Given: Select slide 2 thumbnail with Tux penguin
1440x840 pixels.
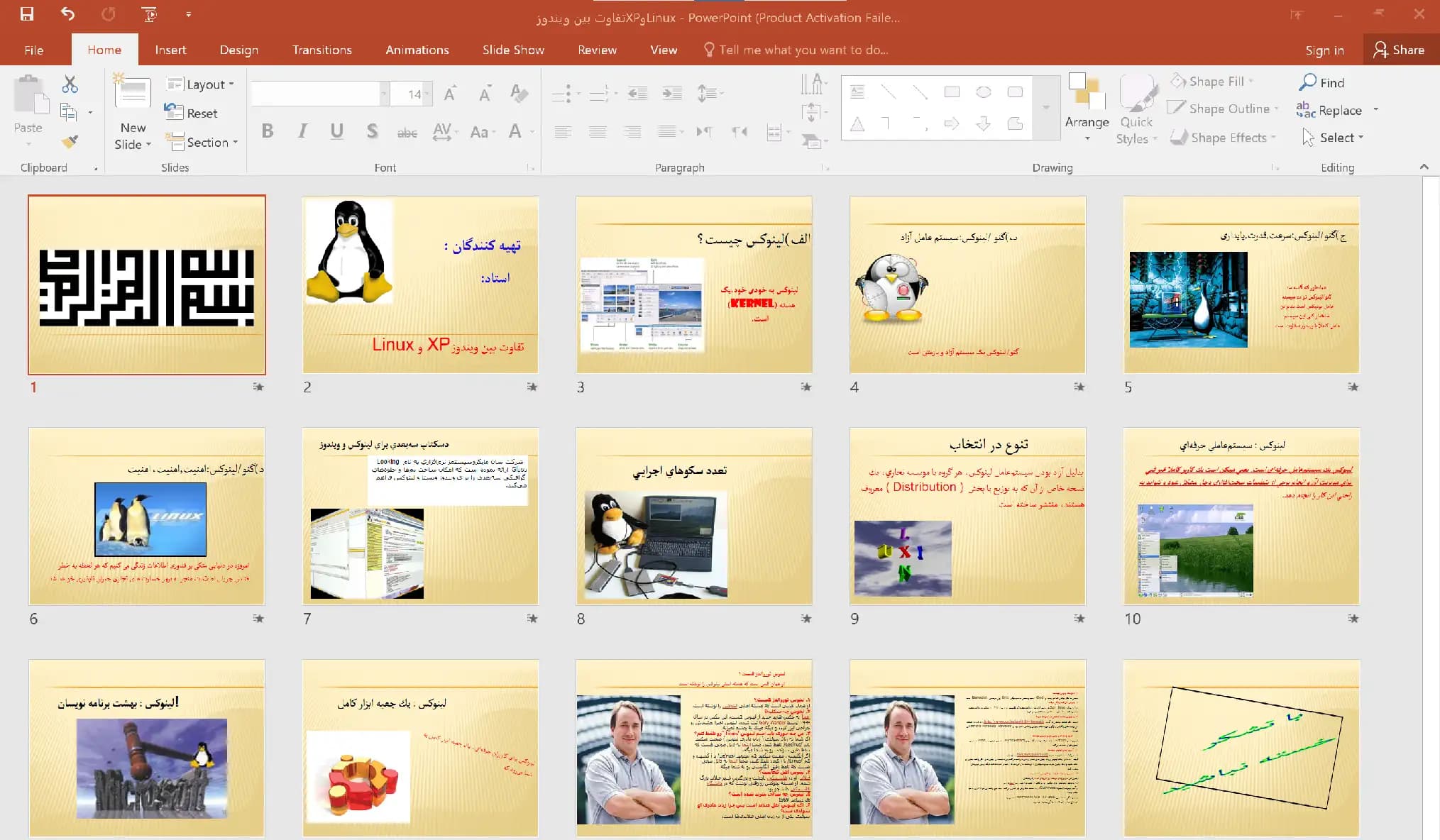Looking at the screenshot, I should [x=420, y=284].
